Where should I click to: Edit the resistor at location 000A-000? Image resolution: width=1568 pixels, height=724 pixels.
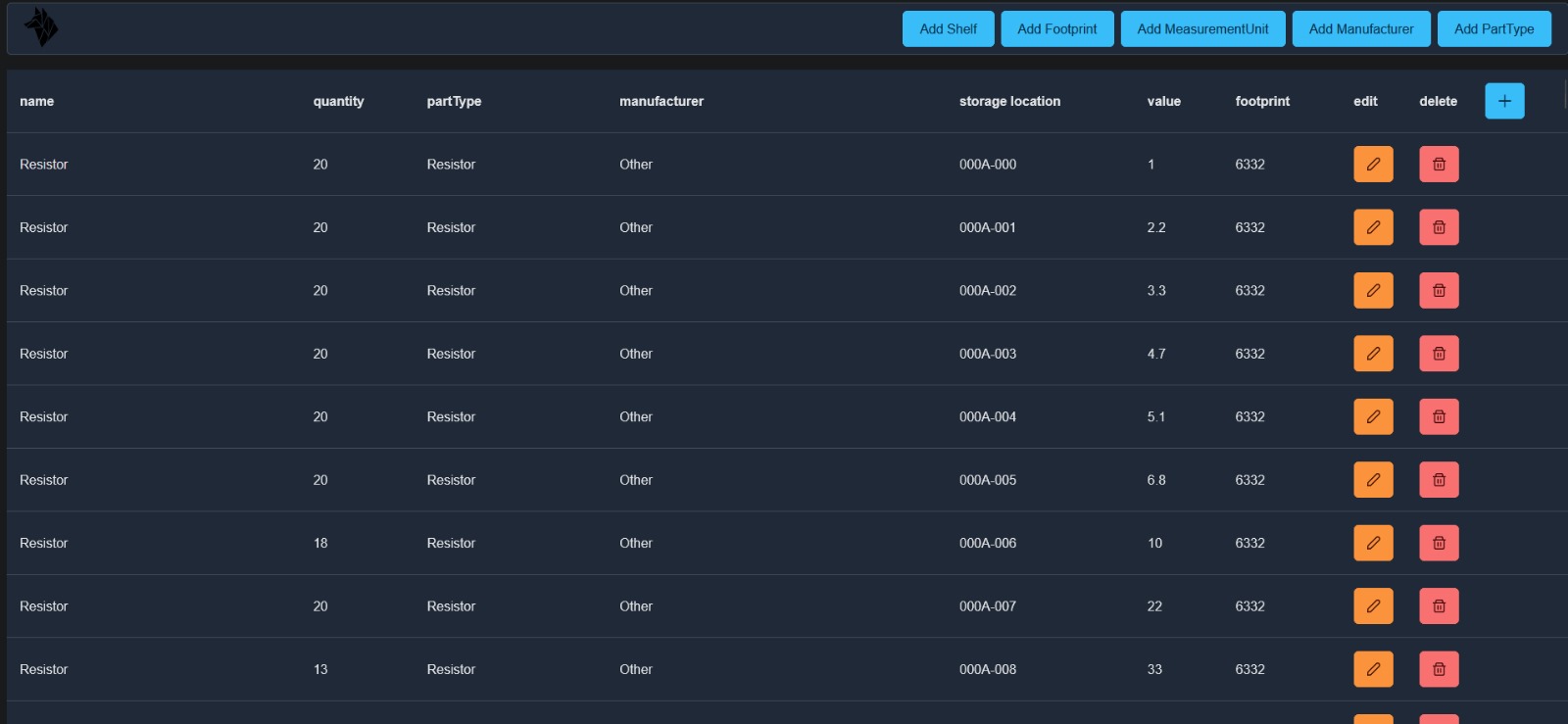[x=1373, y=165]
